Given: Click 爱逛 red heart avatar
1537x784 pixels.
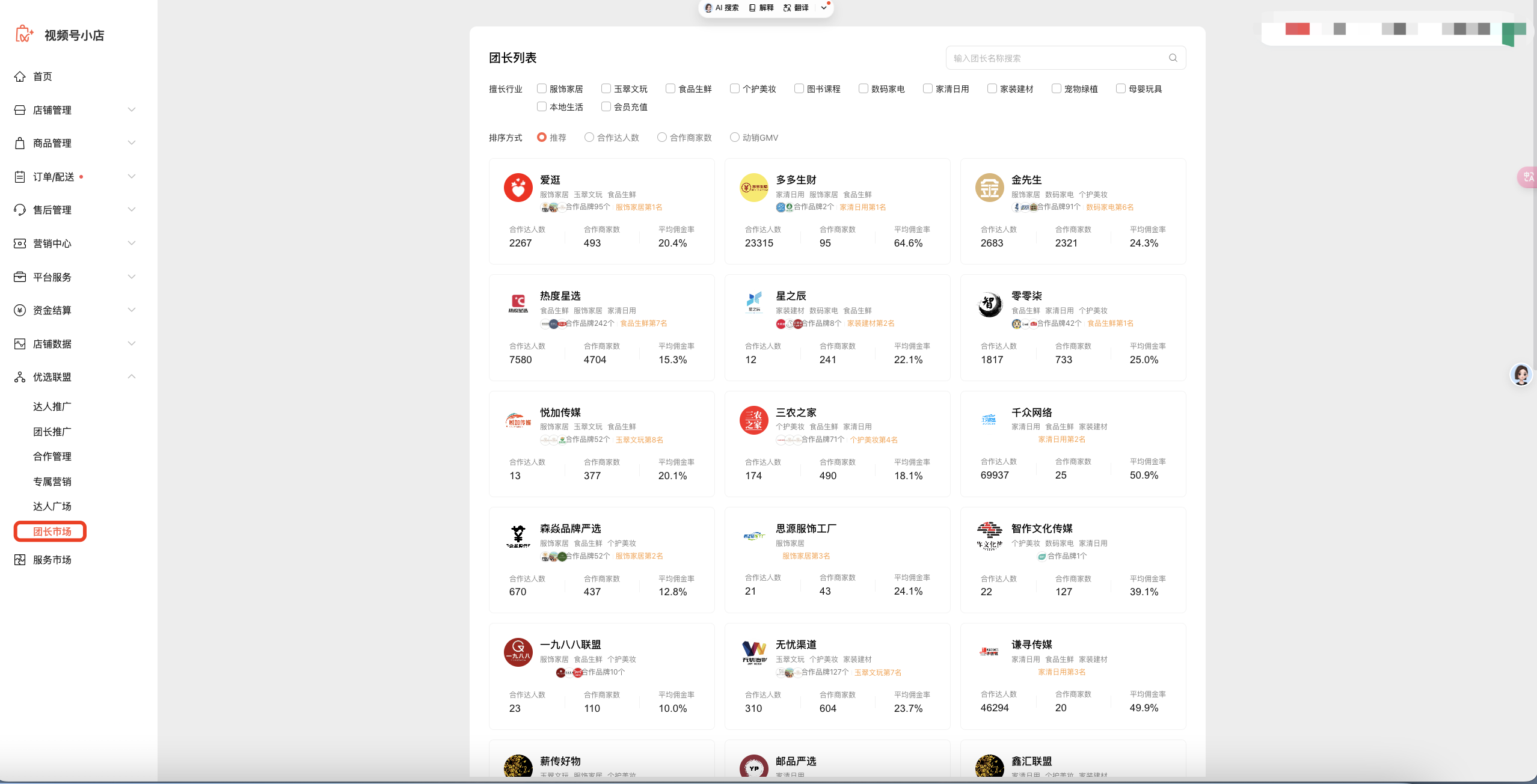Looking at the screenshot, I should pos(518,188).
